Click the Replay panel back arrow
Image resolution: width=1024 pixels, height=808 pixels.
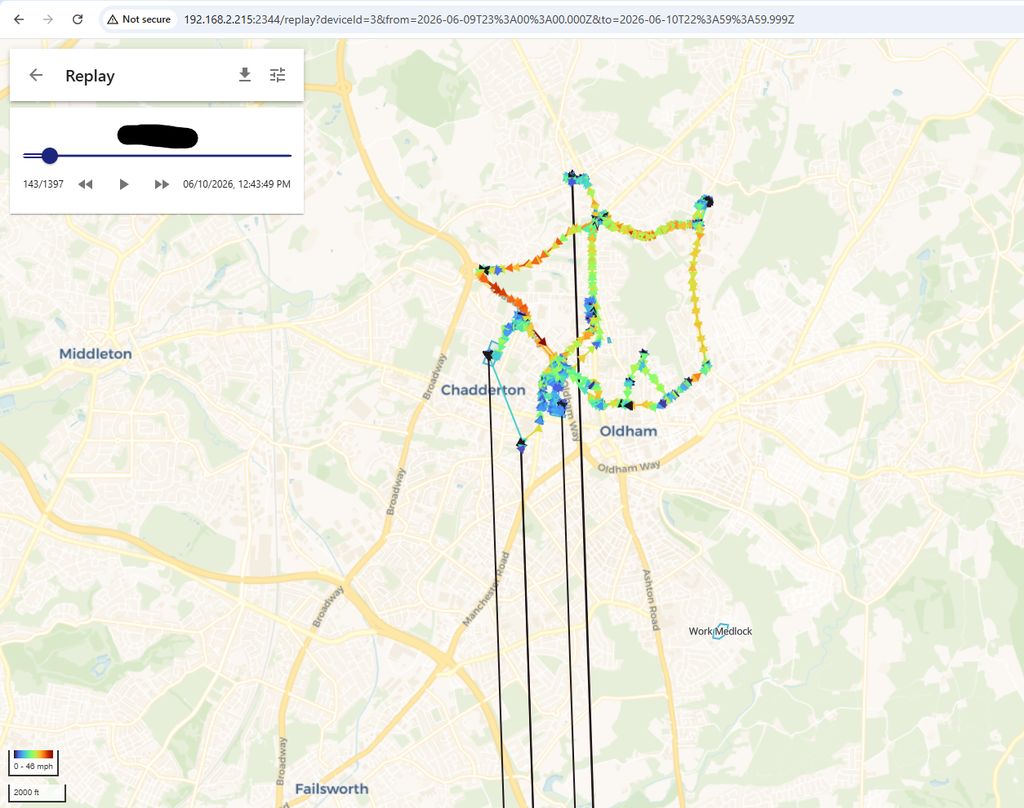pyautogui.click(x=36, y=75)
